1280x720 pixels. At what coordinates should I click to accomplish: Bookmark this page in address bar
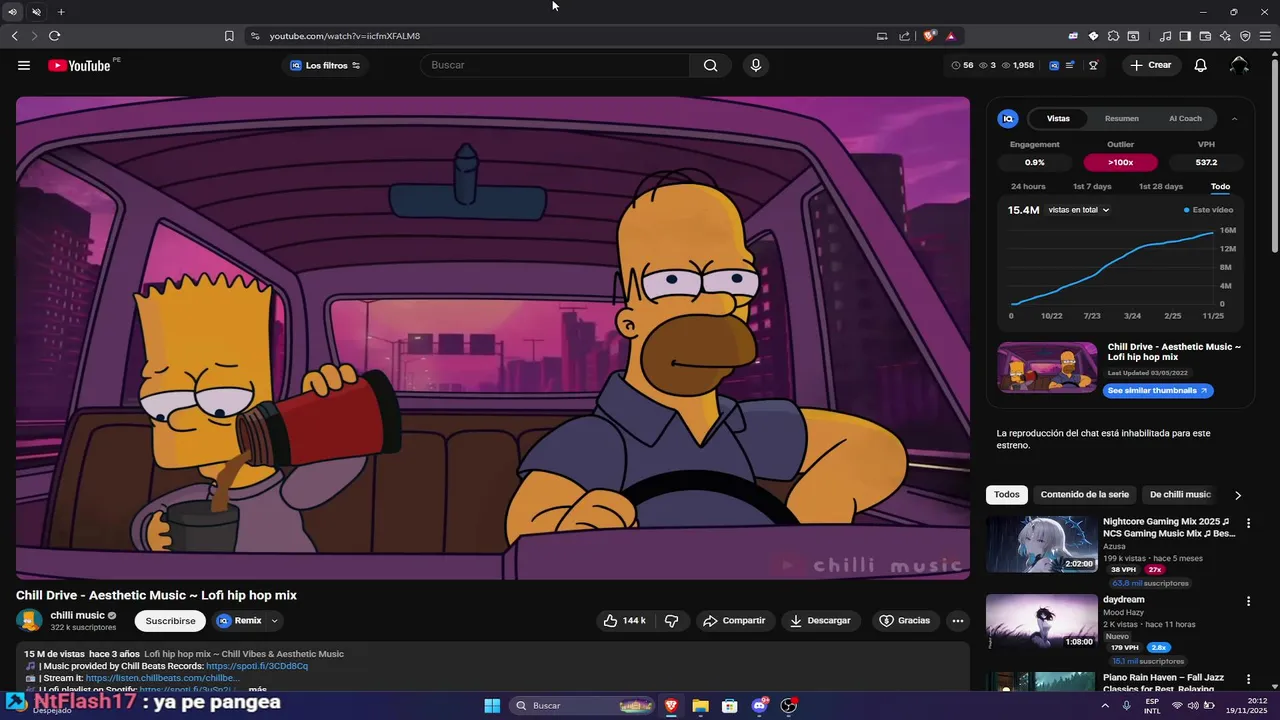click(x=229, y=36)
